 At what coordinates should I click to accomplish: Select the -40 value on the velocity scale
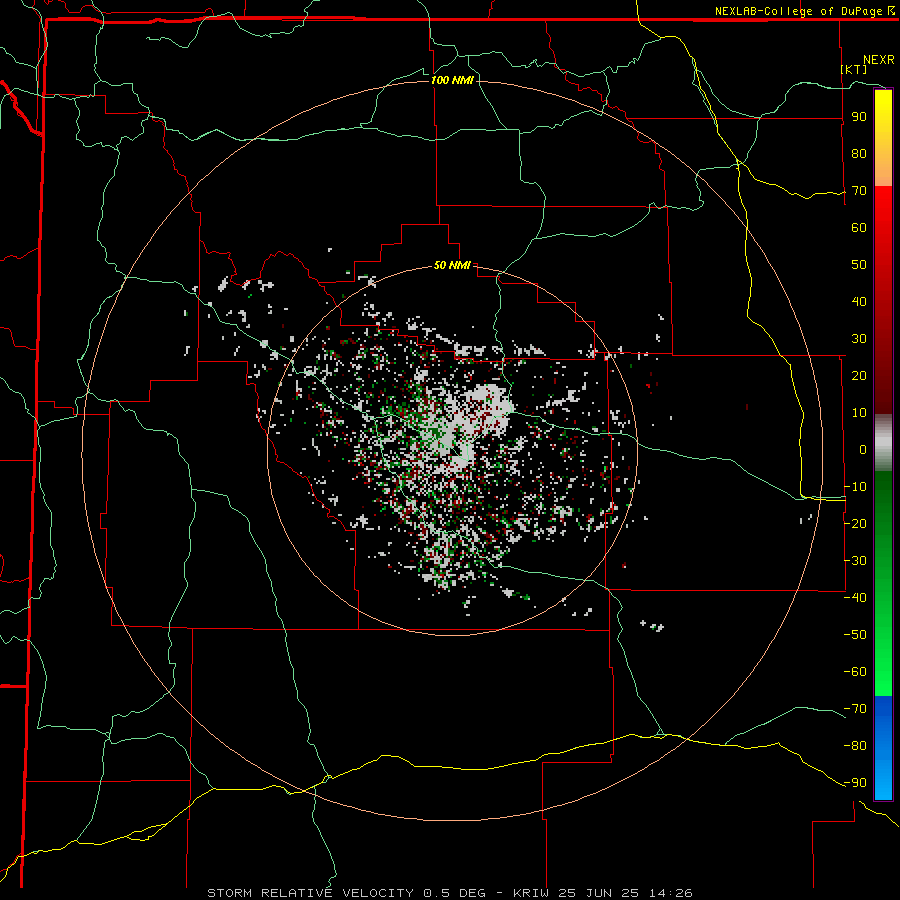pyautogui.click(x=855, y=598)
